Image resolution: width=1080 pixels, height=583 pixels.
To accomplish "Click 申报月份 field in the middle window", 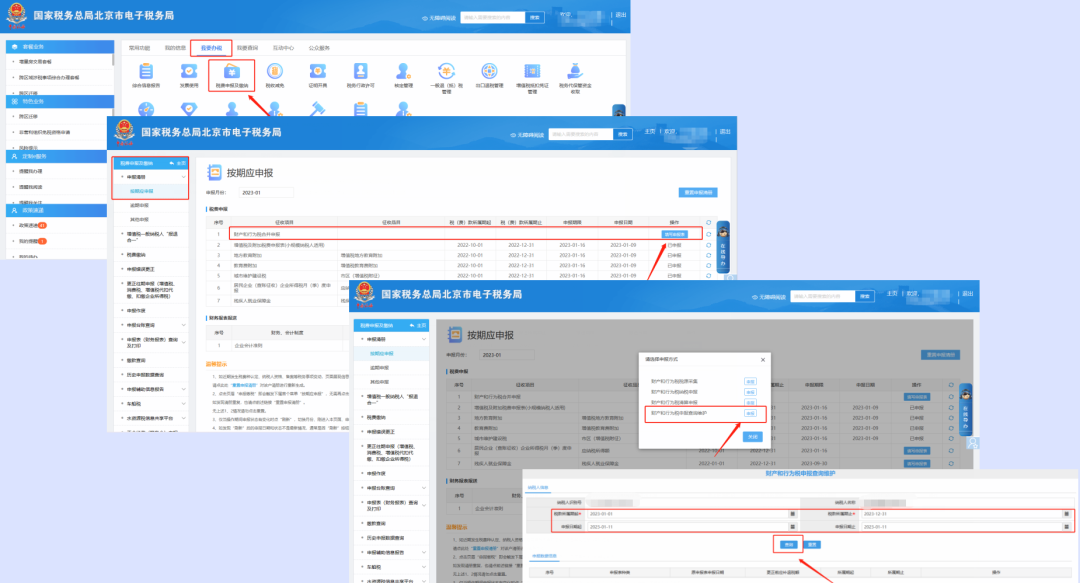I will coord(266,193).
